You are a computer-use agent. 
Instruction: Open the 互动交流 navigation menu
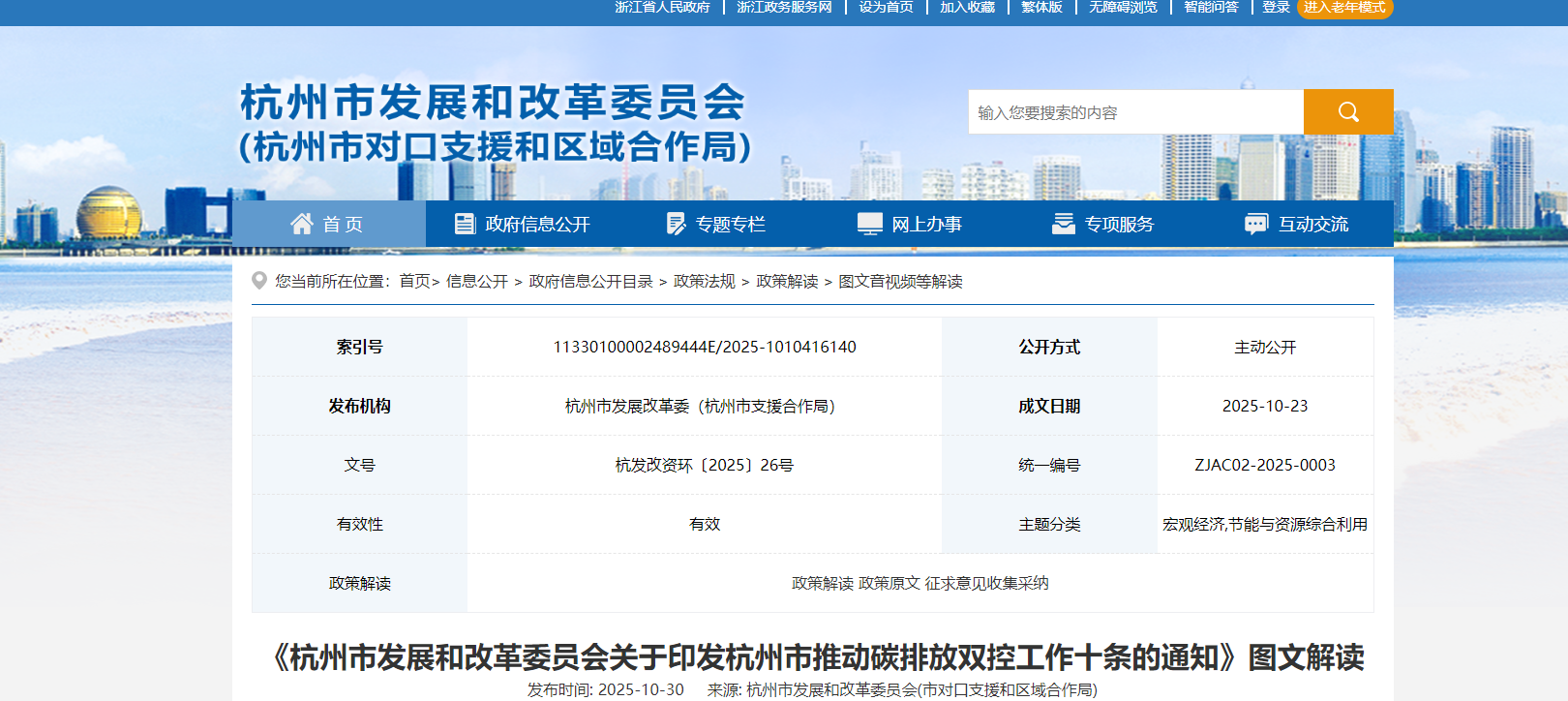(x=1313, y=224)
